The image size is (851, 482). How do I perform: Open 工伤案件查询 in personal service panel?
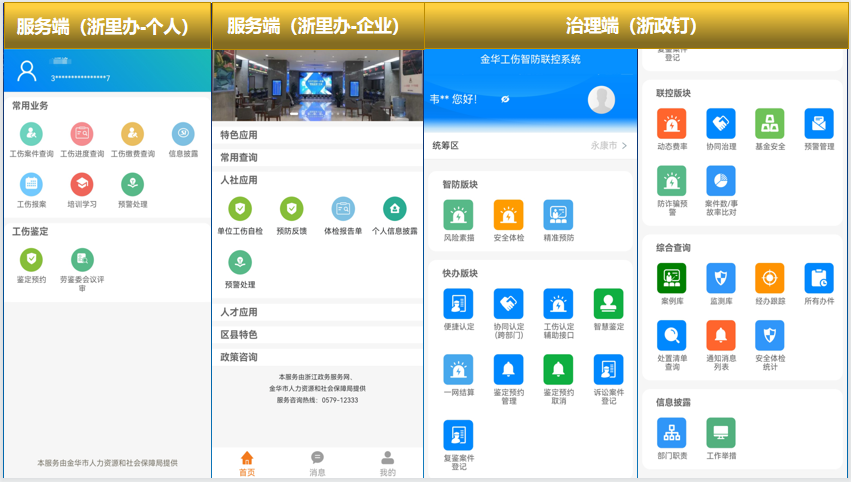[31, 134]
